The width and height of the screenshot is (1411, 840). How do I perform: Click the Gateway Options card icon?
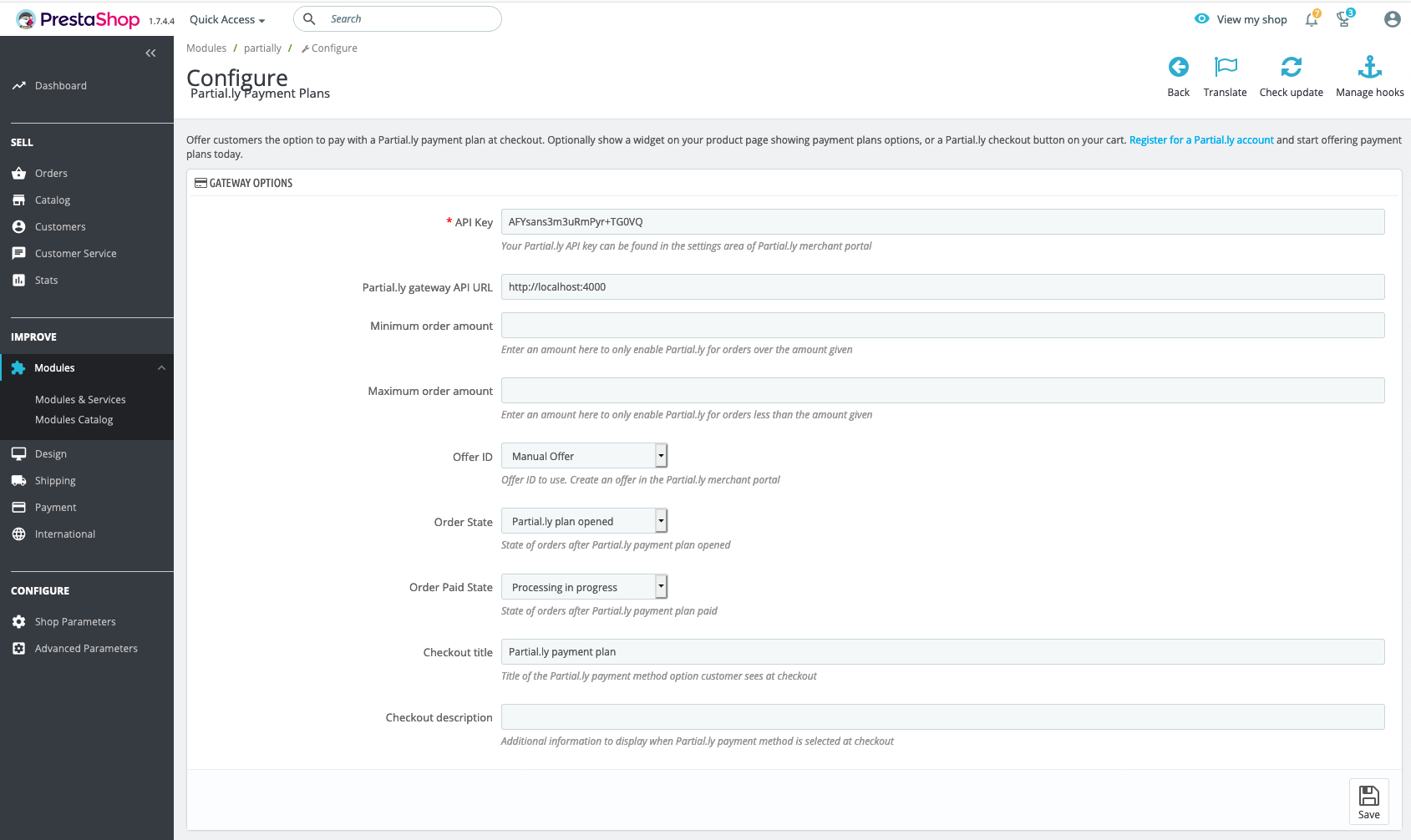point(200,183)
